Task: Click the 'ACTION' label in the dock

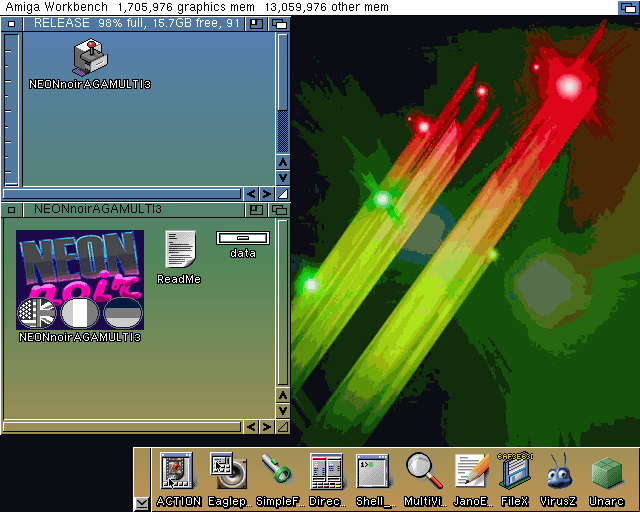Action: pyautogui.click(x=179, y=501)
